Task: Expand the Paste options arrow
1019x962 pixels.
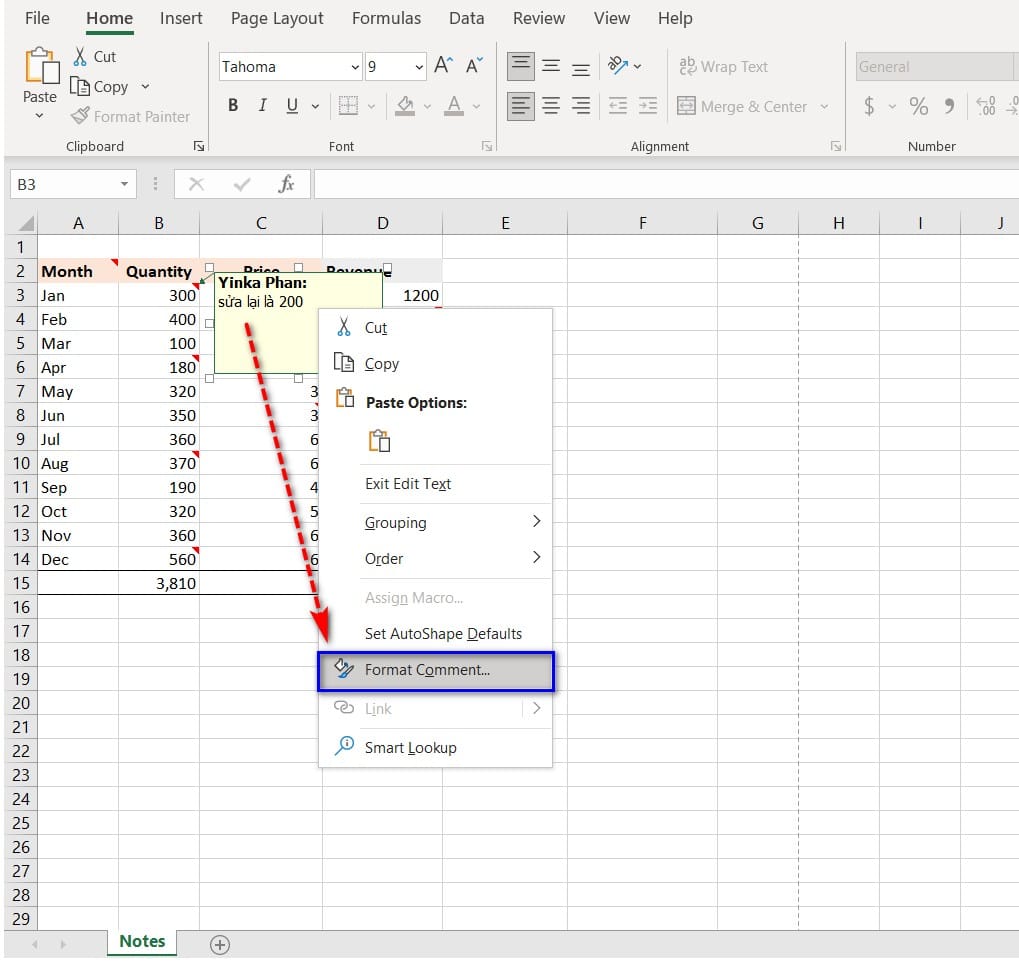Action: (40, 116)
